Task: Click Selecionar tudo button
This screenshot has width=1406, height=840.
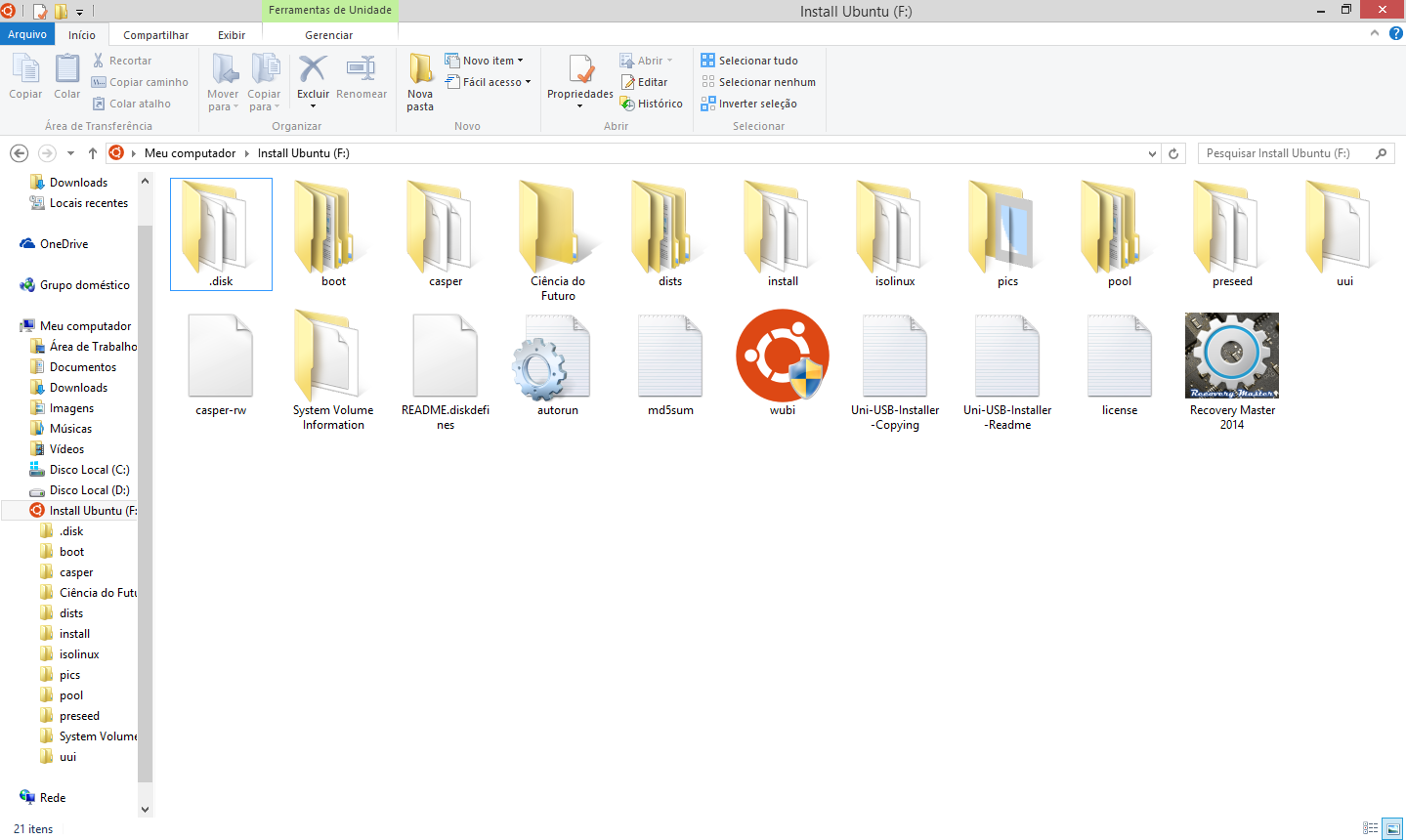Action: (x=749, y=61)
